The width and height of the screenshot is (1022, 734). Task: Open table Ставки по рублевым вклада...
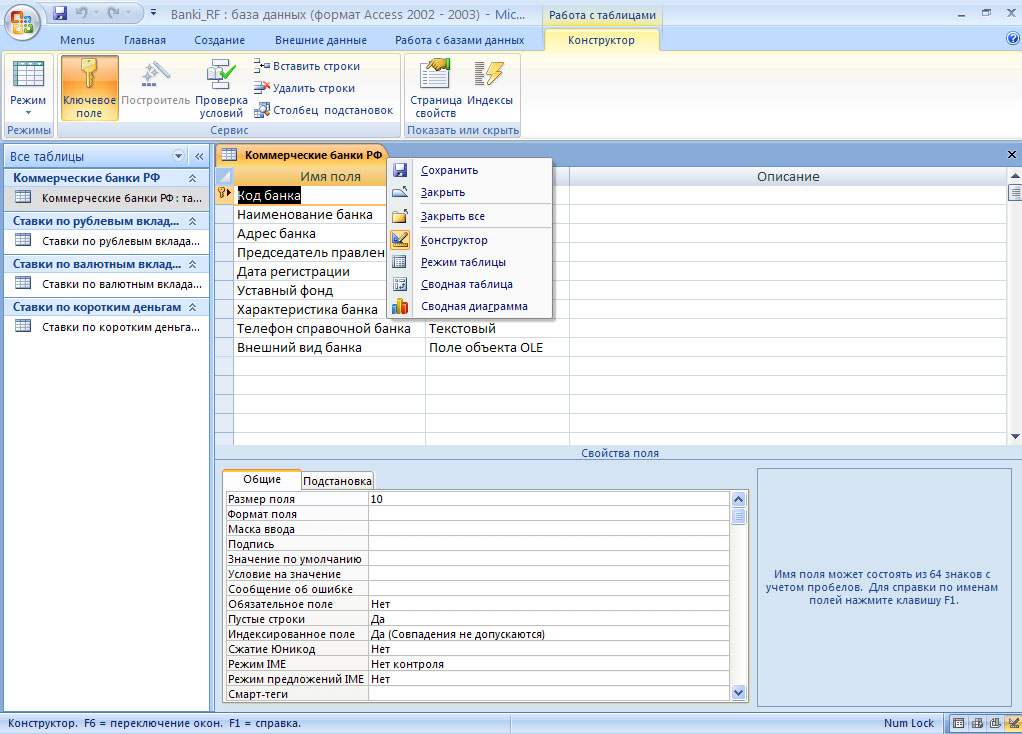point(108,241)
